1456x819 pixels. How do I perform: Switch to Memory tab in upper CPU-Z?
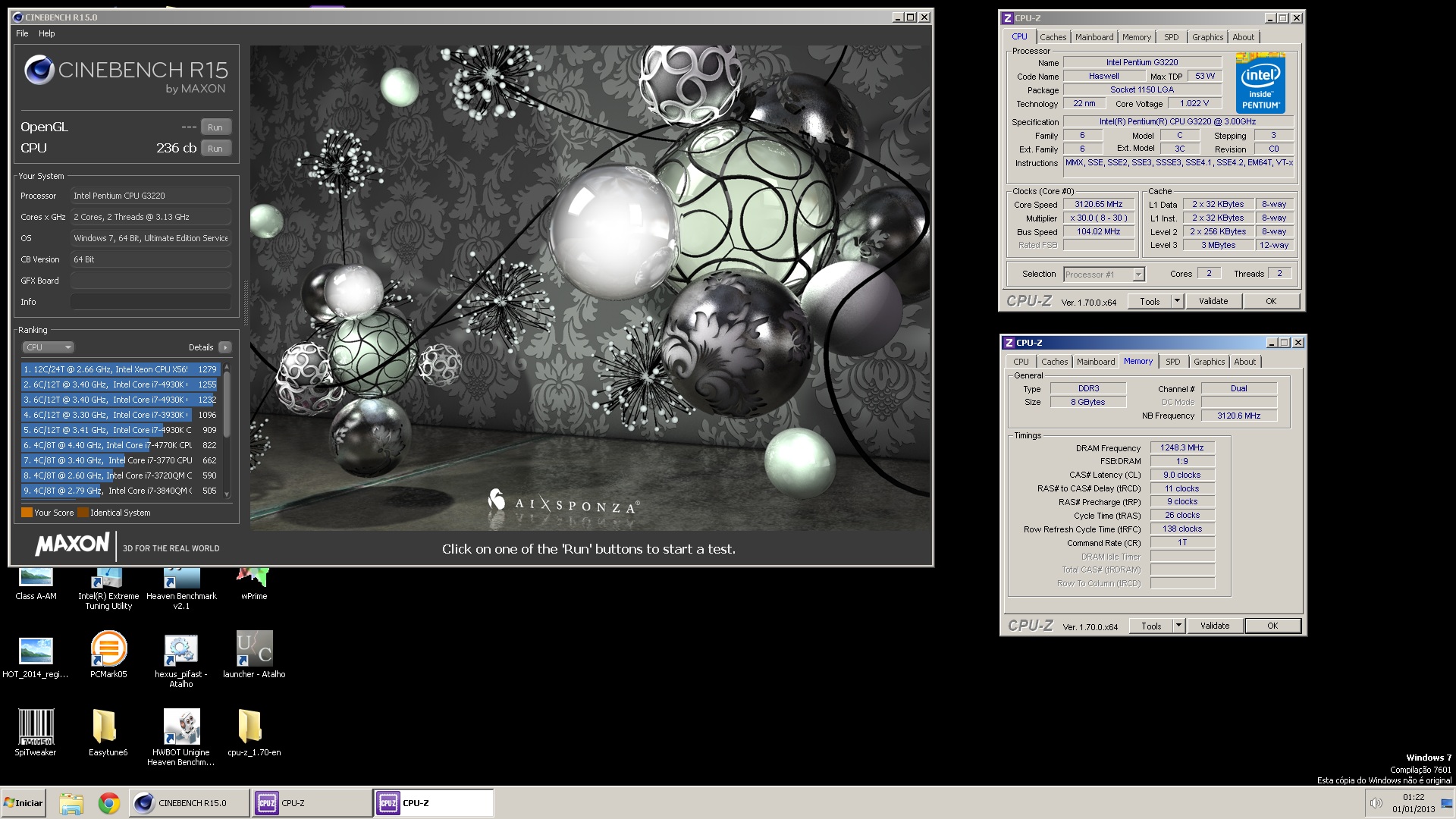click(1137, 37)
